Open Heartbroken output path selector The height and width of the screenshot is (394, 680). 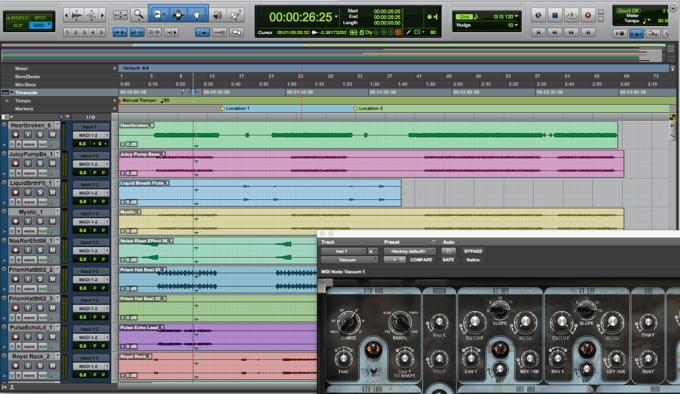point(91,135)
